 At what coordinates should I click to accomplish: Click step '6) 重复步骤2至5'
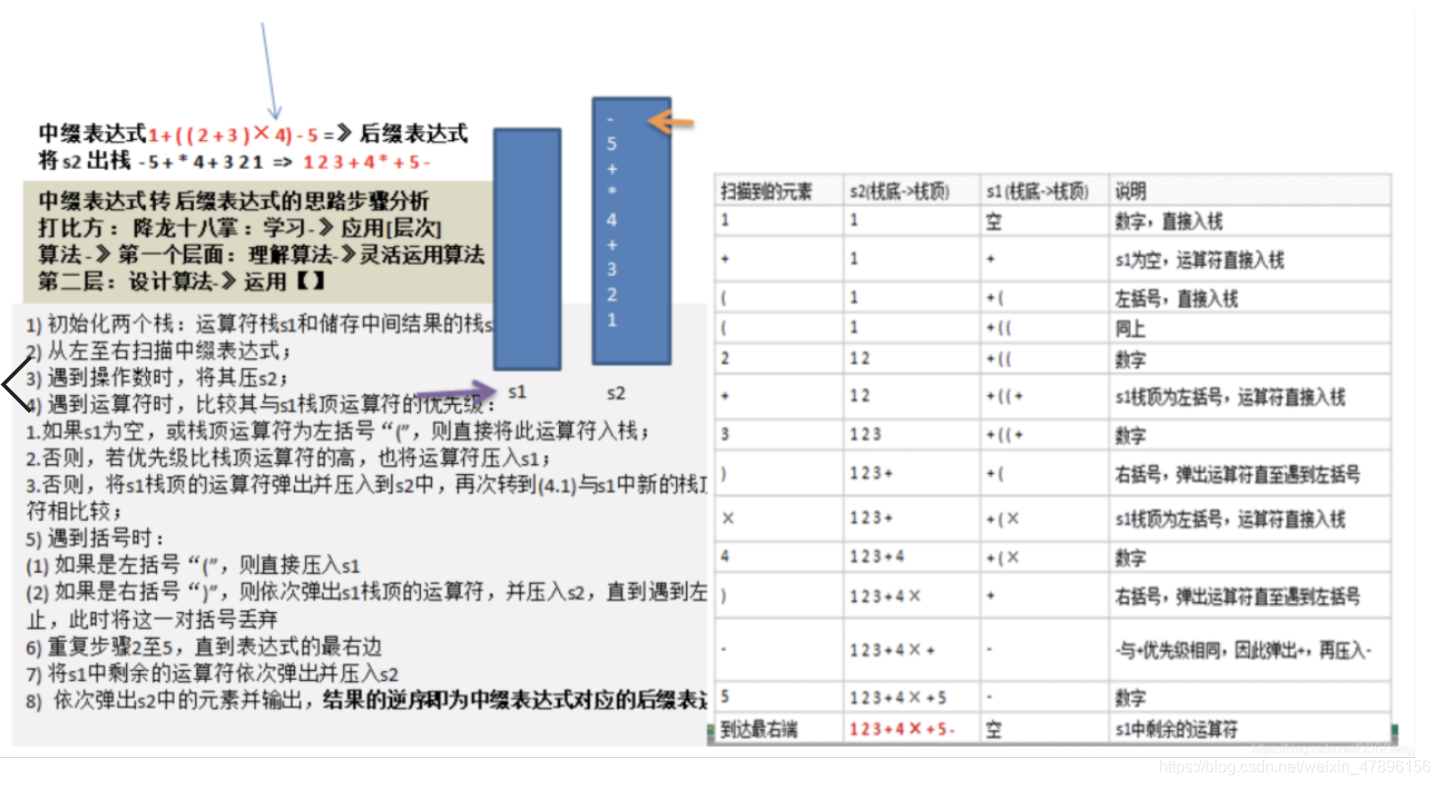(204, 646)
